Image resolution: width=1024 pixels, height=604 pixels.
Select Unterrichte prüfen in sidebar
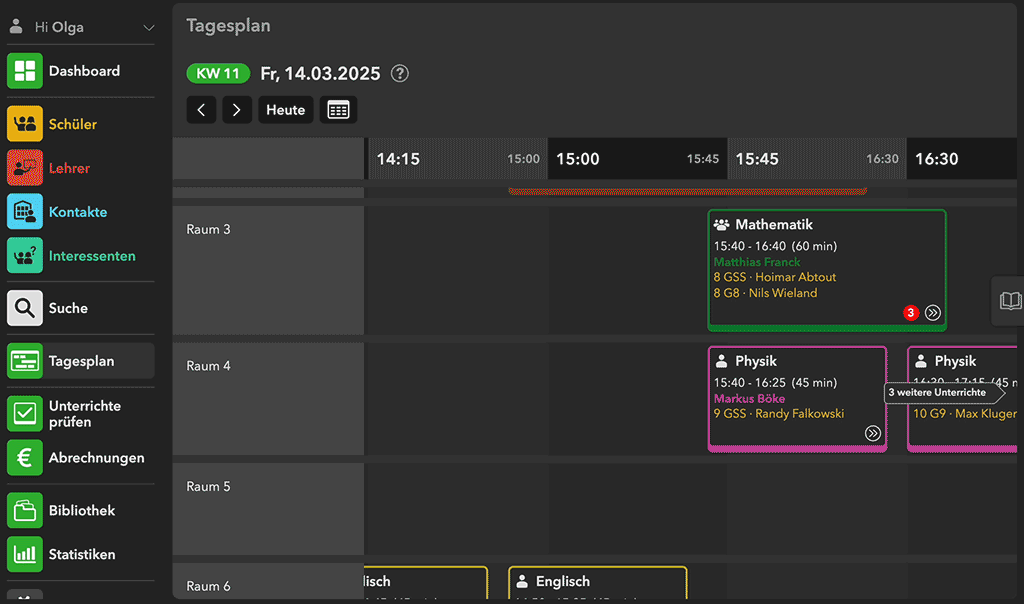pyautogui.click(x=84, y=414)
